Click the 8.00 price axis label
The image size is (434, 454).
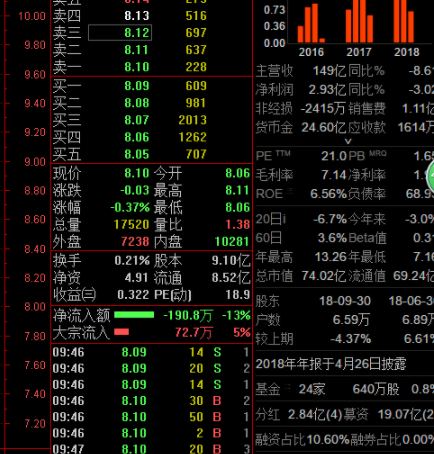(x=35, y=307)
